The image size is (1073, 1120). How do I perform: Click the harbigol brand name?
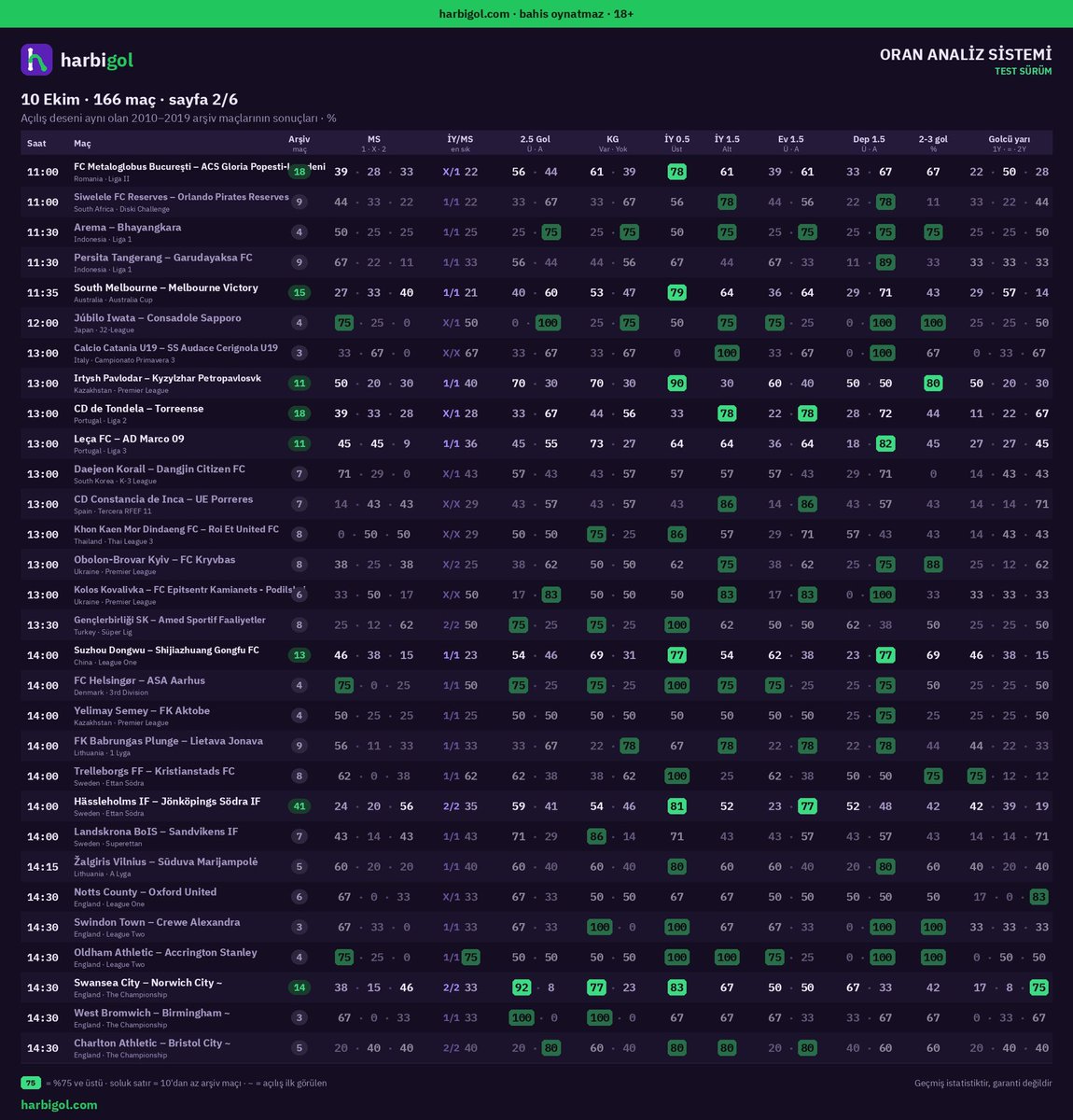pos(97,61)
